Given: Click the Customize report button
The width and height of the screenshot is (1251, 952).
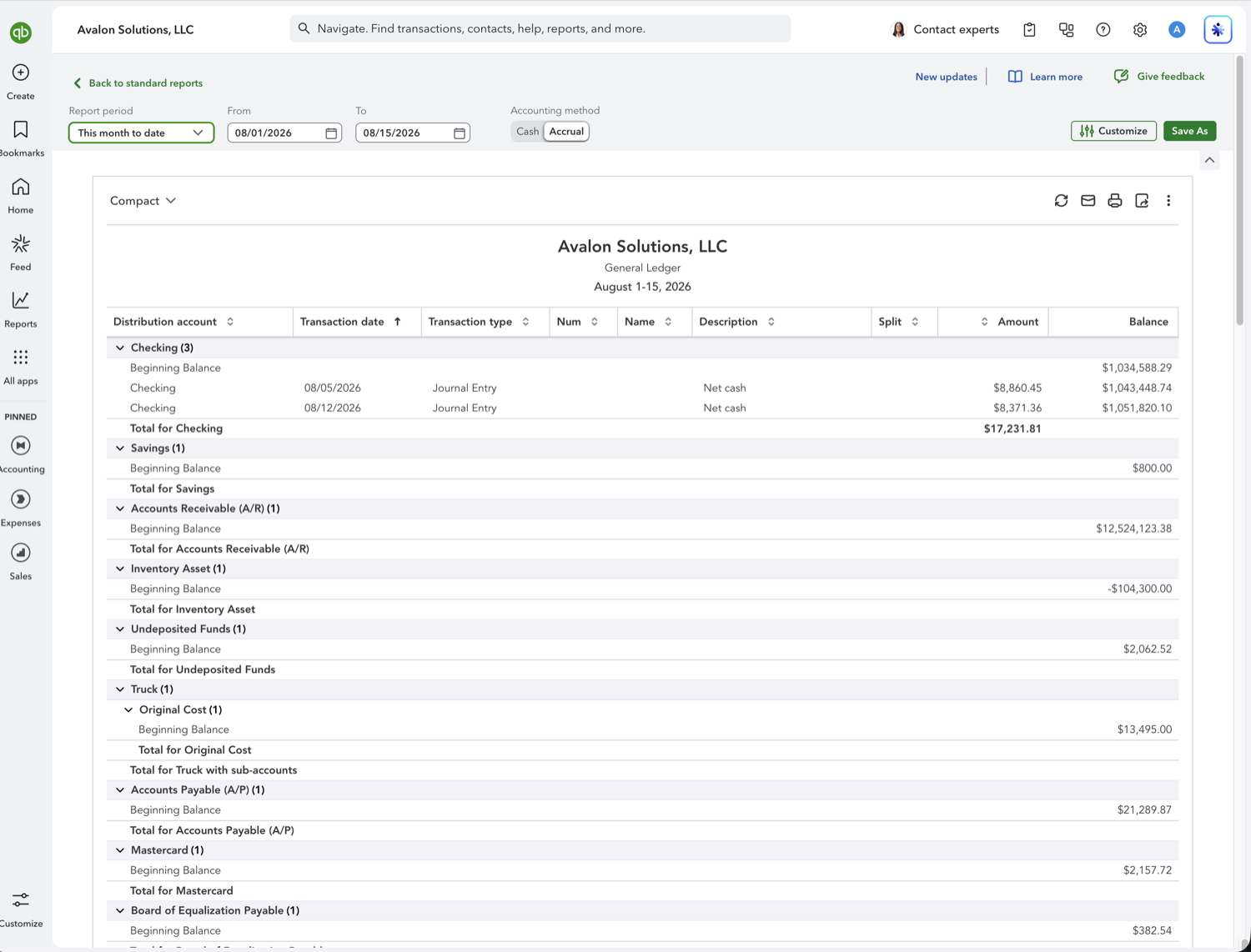Looking at the screenshot, I should point(1113,131).
